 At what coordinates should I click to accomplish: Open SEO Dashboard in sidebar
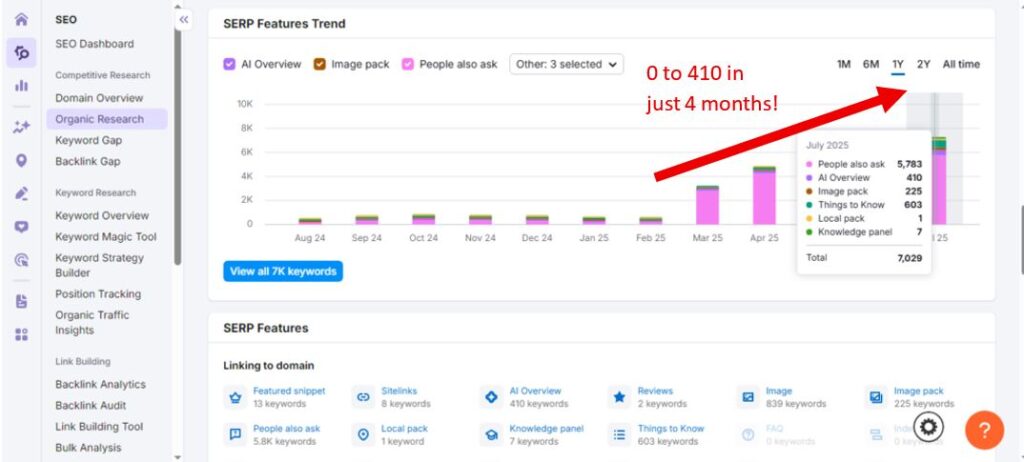tap(94, 44)
